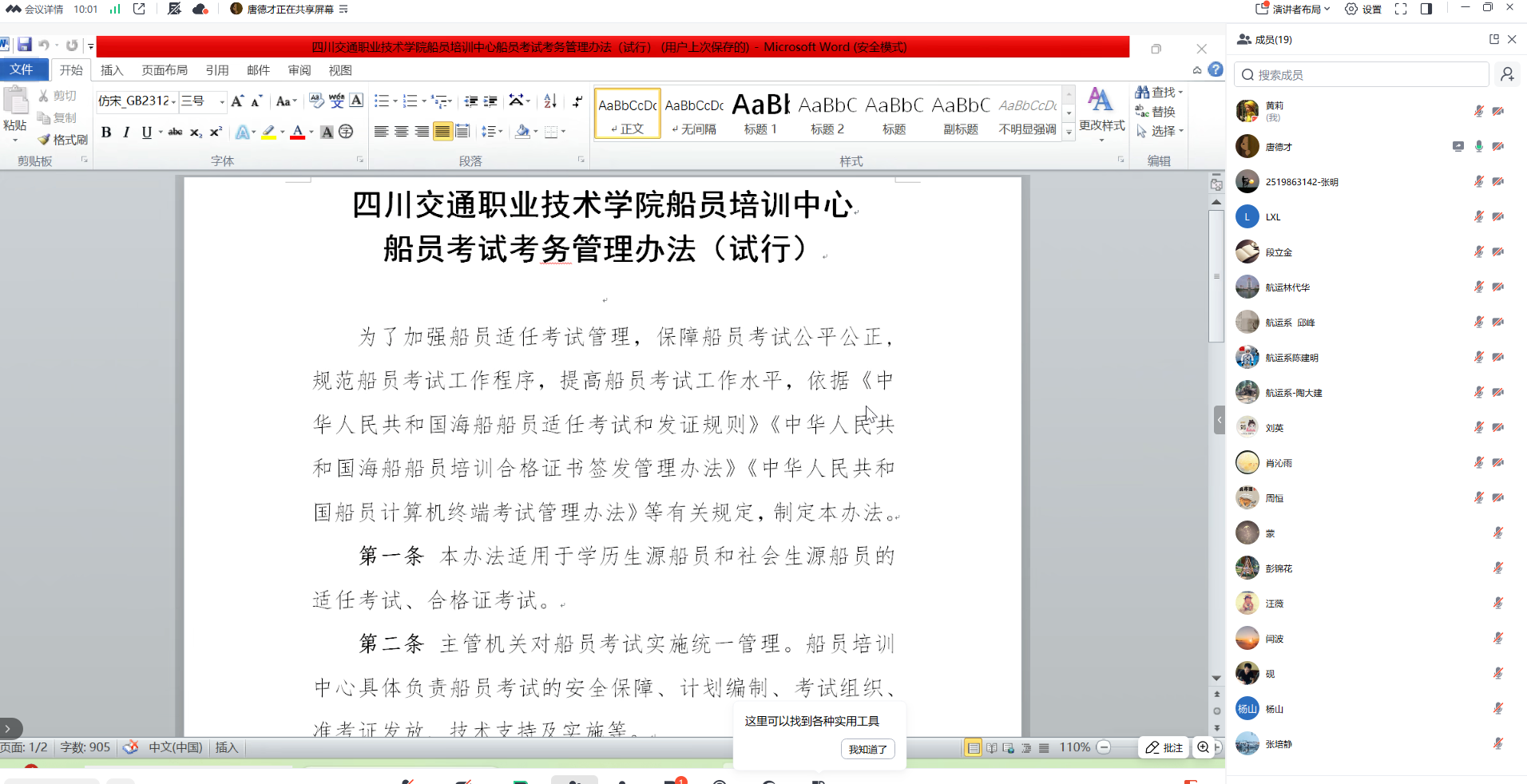
Task: Toggle bold formatting
Action: pos(106,133)
